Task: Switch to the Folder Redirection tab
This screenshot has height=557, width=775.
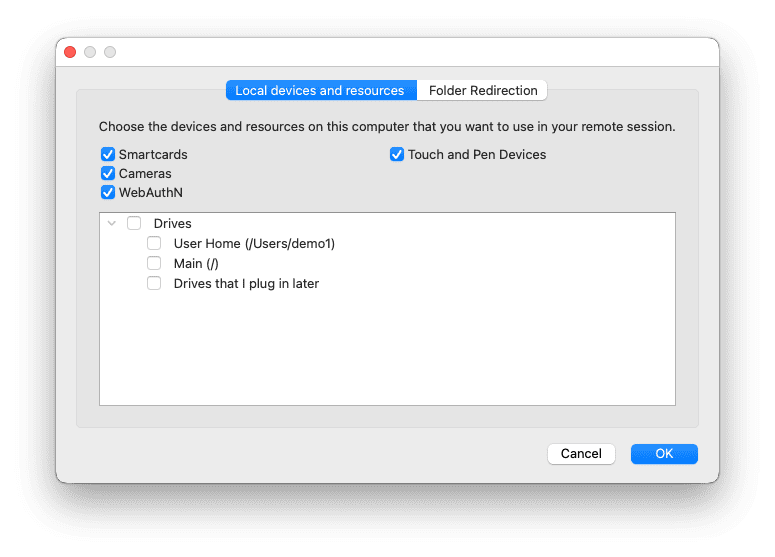Action: tap(482, 90)
